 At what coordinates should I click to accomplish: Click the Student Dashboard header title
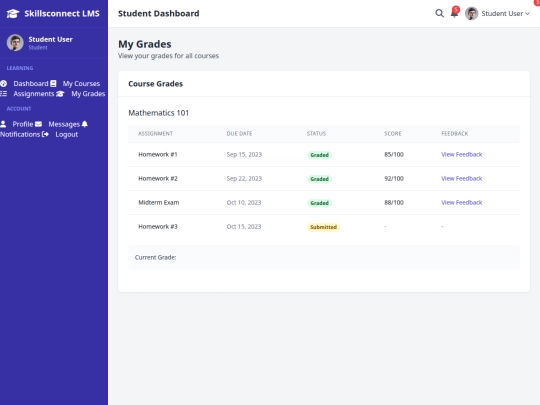[158, 13]
